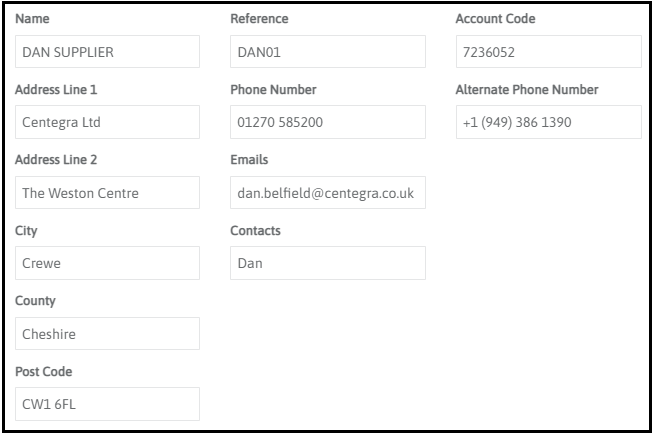Click the "Alternate Phone Number" label
The image size is (654, 434).
coord(527,90)
